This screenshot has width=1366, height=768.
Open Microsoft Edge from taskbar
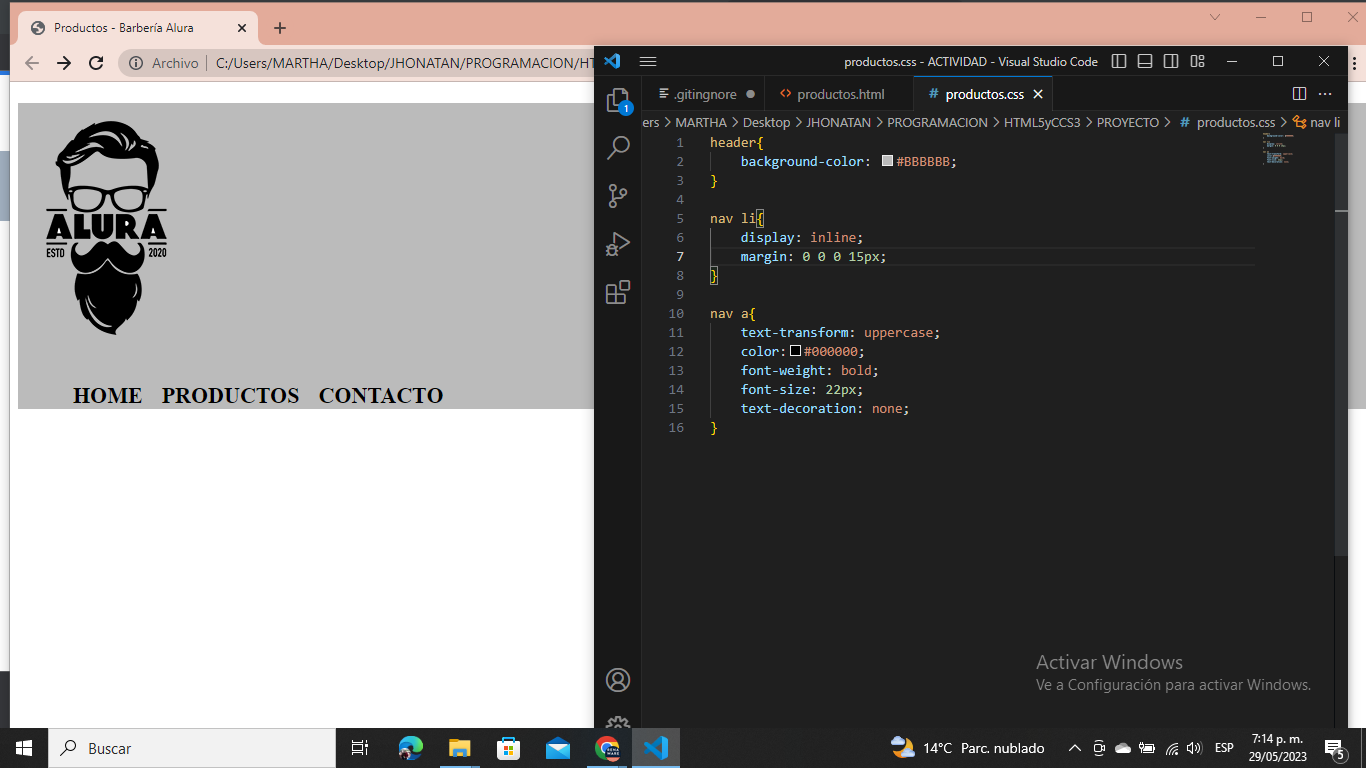coord(410,748)
